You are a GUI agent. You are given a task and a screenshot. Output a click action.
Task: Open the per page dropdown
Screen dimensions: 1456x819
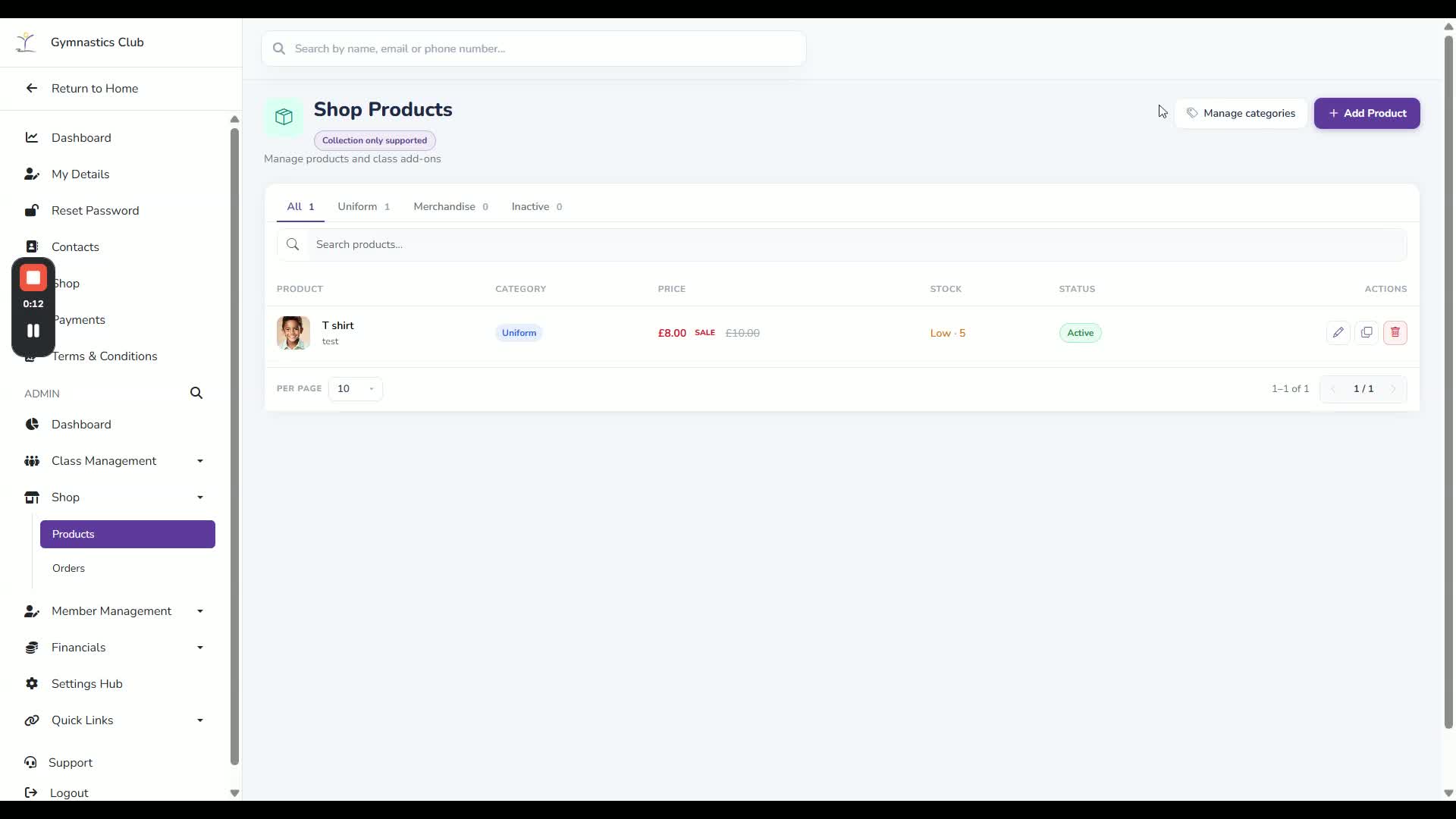(355, 389)
